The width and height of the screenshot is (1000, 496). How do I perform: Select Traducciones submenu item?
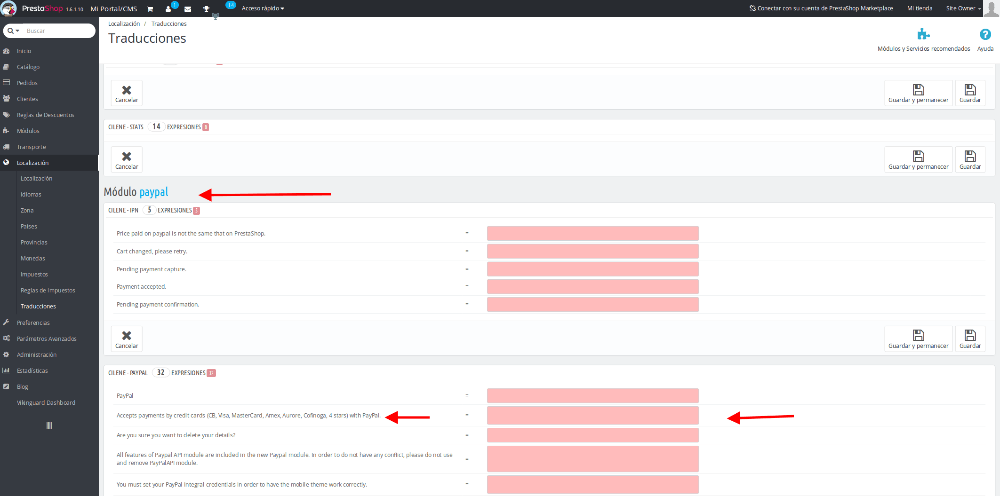(x=38, y=306)
